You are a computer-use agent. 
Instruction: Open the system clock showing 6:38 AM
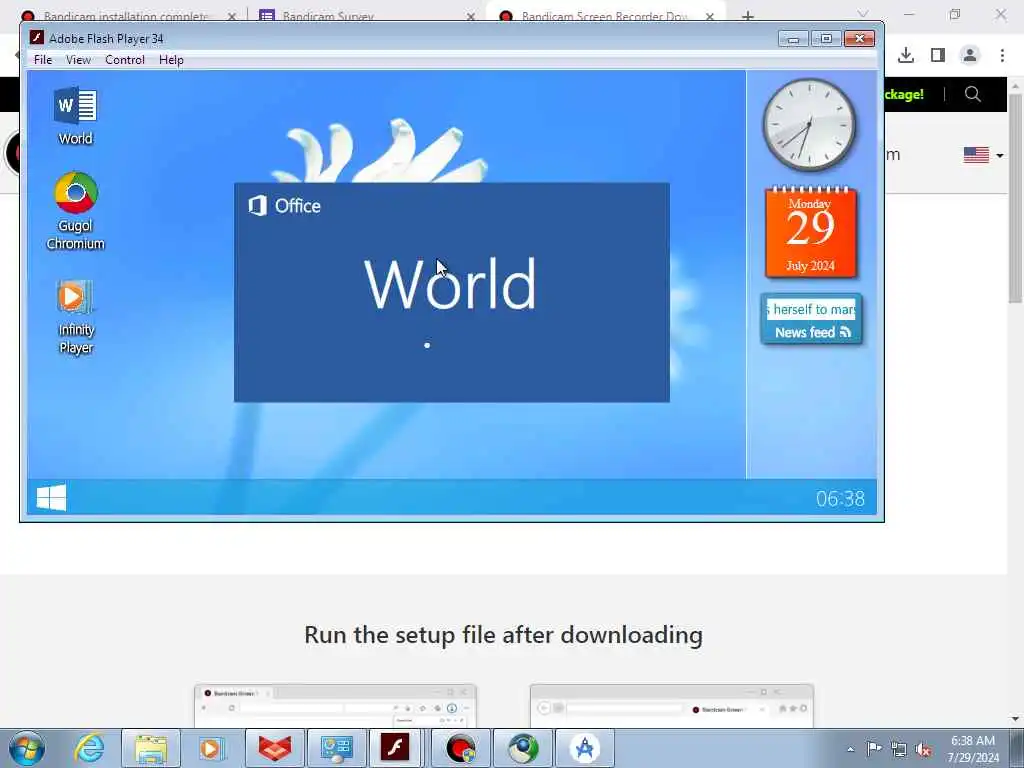pyautogui.click(x=973, y=749)
